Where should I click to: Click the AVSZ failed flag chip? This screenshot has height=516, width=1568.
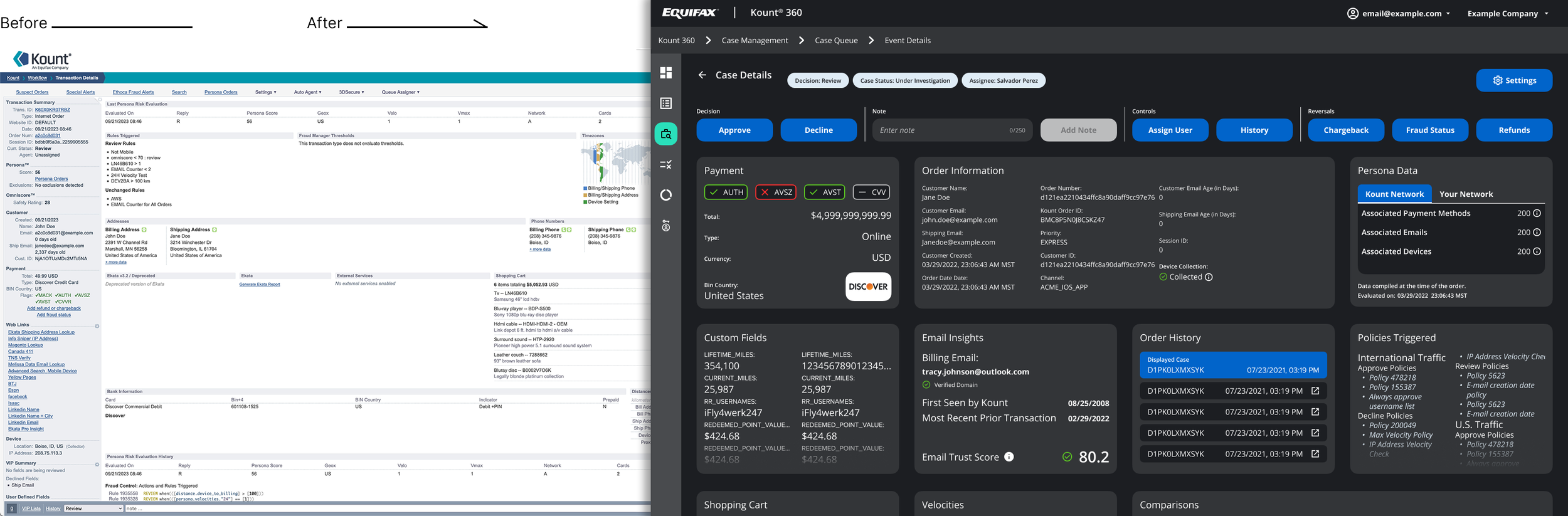click(776, 192)
